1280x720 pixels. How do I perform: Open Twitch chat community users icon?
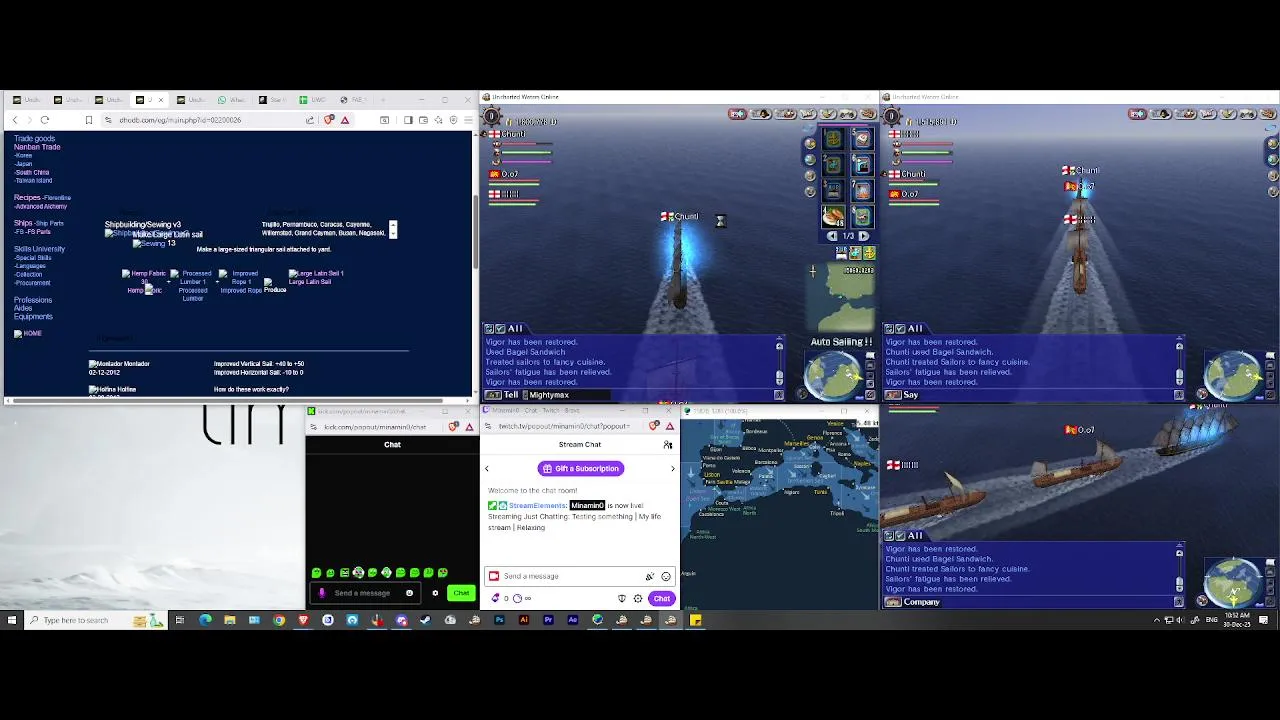pos(668,445)
